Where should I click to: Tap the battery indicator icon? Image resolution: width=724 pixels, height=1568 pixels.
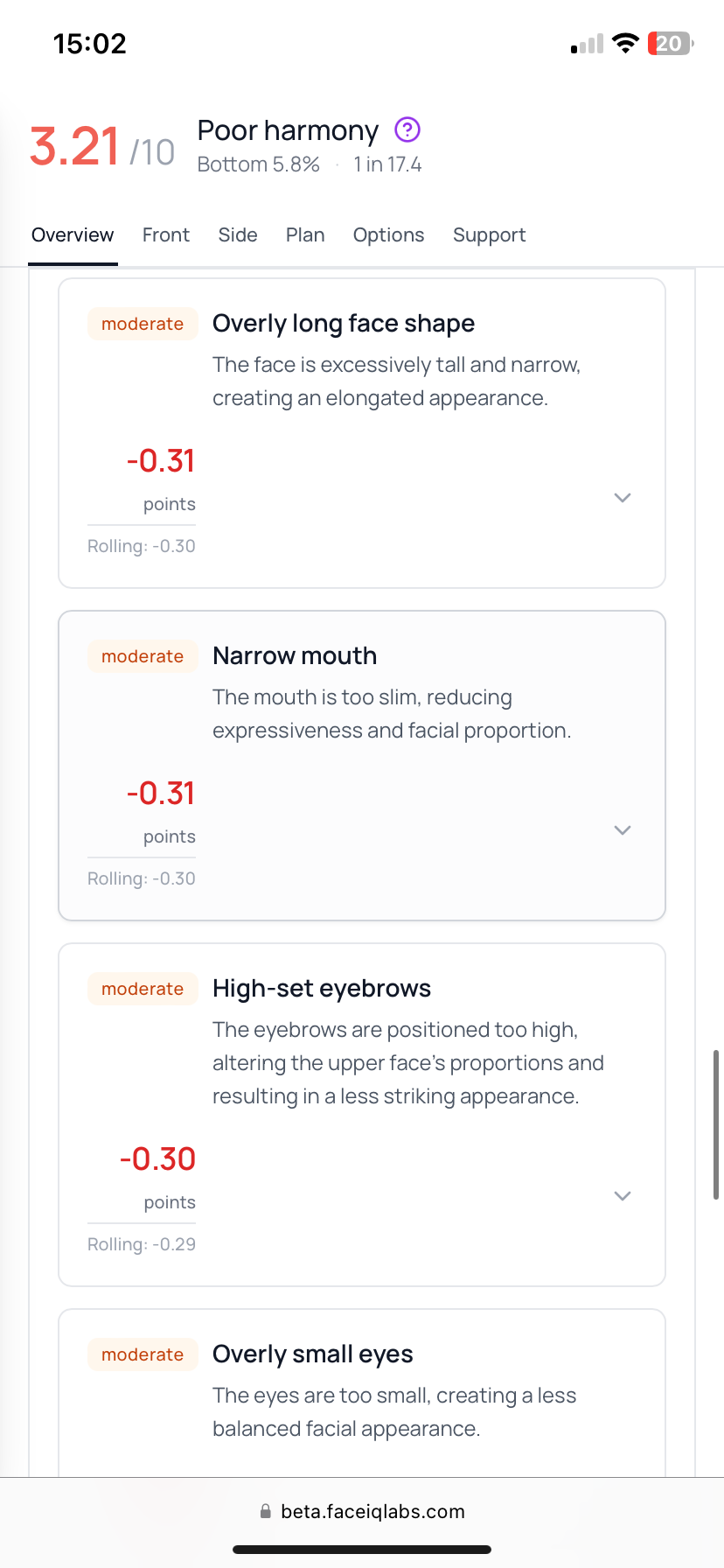670,44
